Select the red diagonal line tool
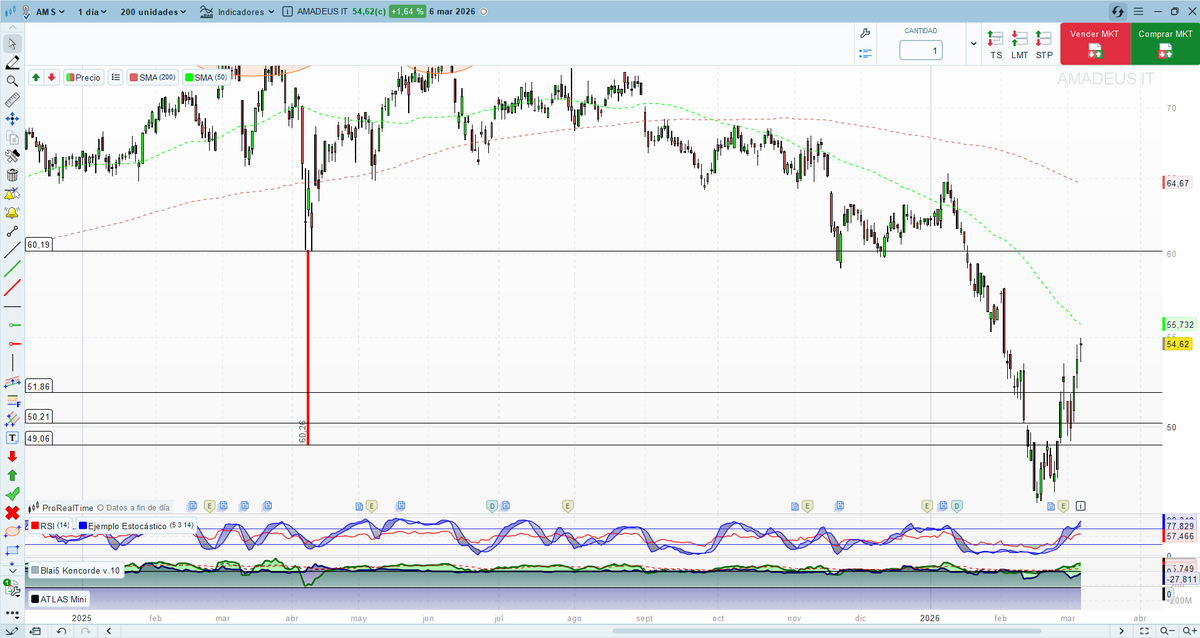 tap(12, 288)
